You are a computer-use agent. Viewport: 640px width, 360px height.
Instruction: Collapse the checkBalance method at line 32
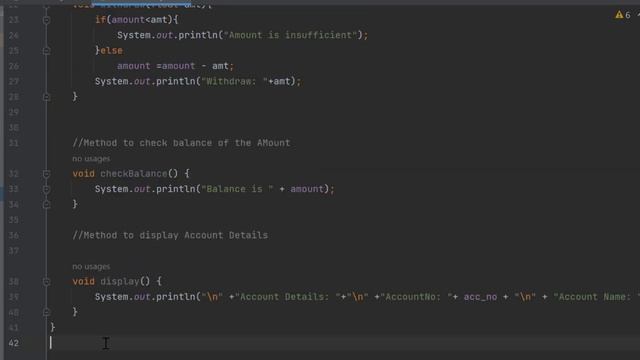(x=47, y=173)
